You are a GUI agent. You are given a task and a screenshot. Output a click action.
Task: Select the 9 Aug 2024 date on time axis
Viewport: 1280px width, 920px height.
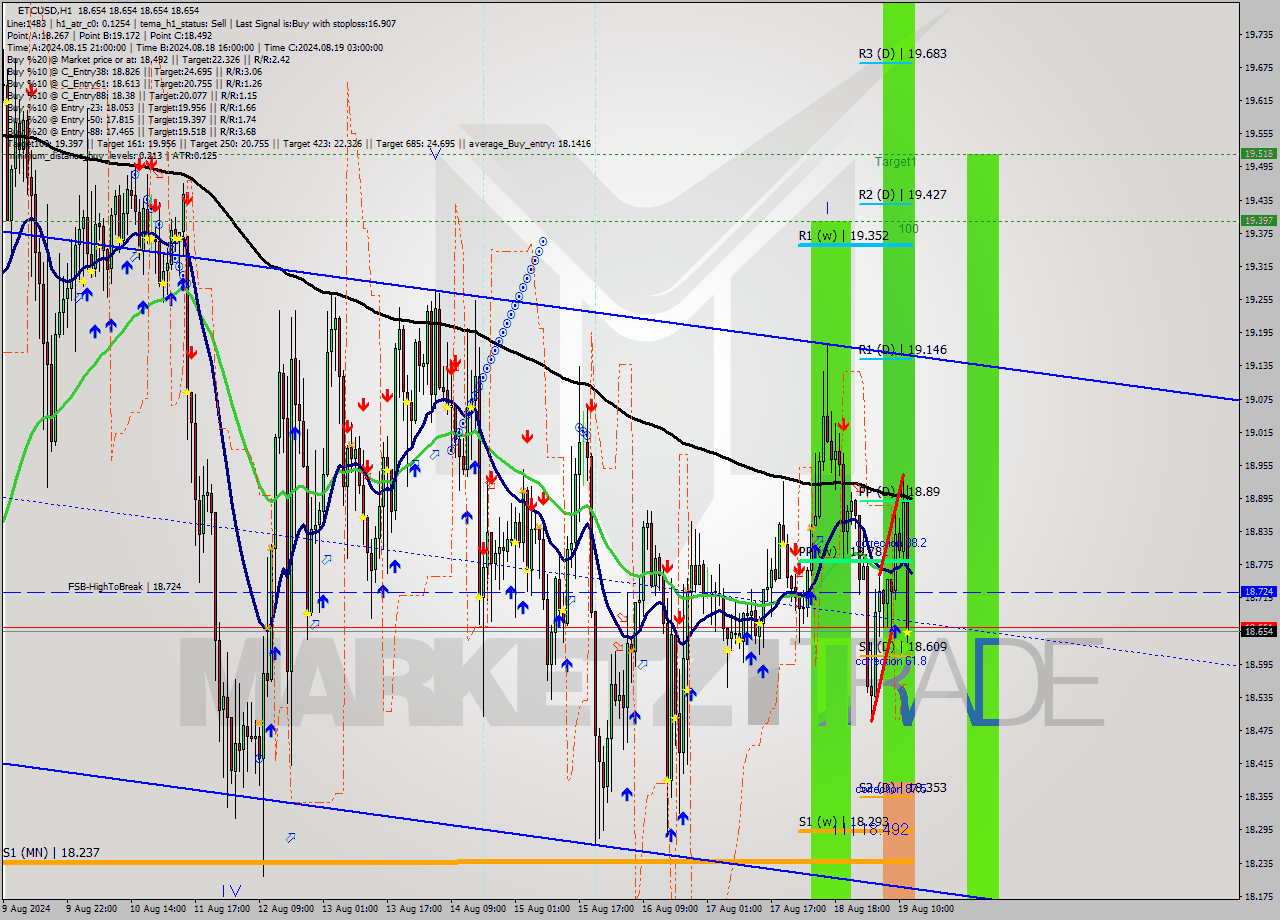click(x=27, y=909)
